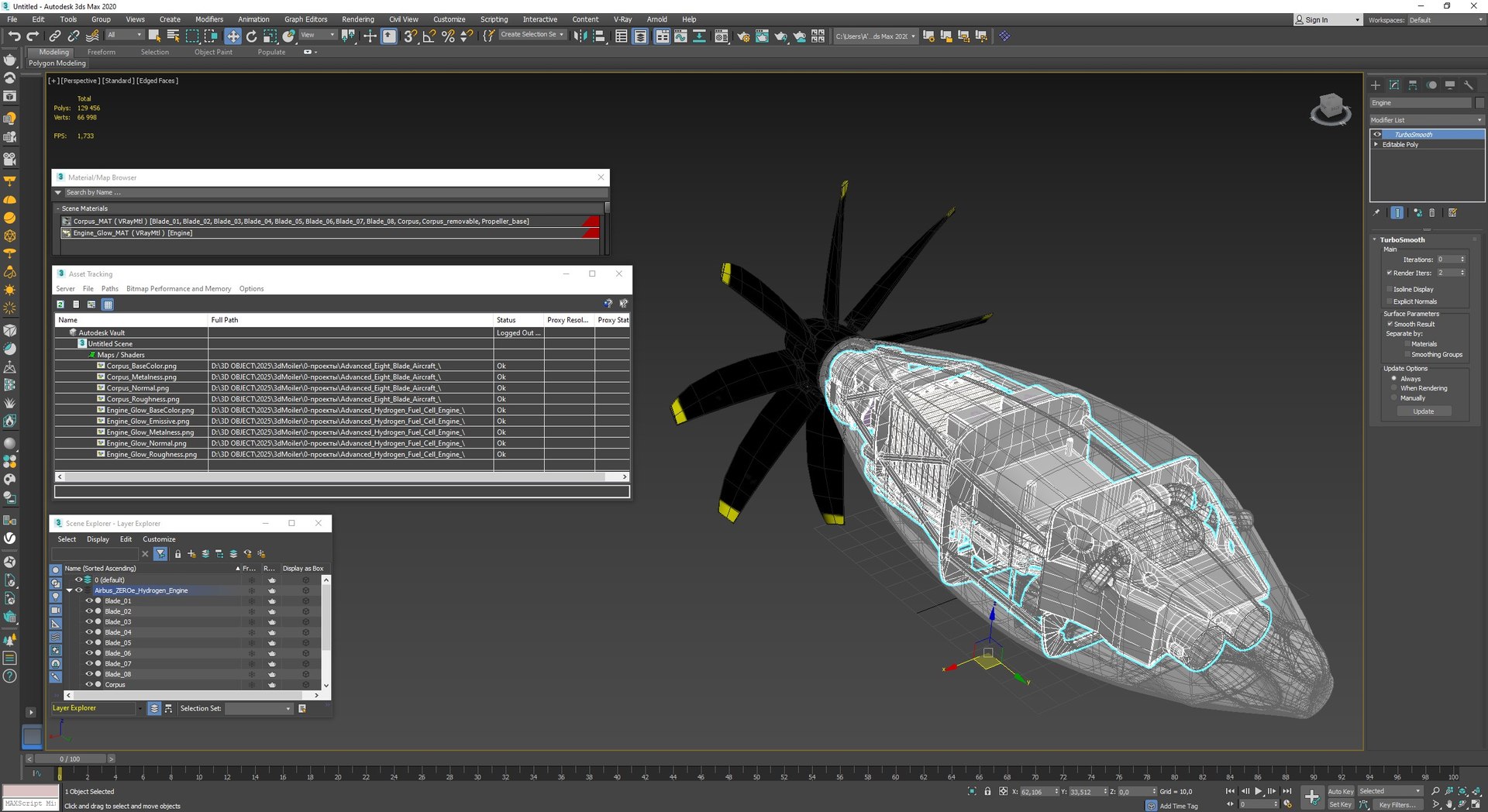Toggle the Render Iters checkbox
1488x812 pixels.
pos(1390,273)
